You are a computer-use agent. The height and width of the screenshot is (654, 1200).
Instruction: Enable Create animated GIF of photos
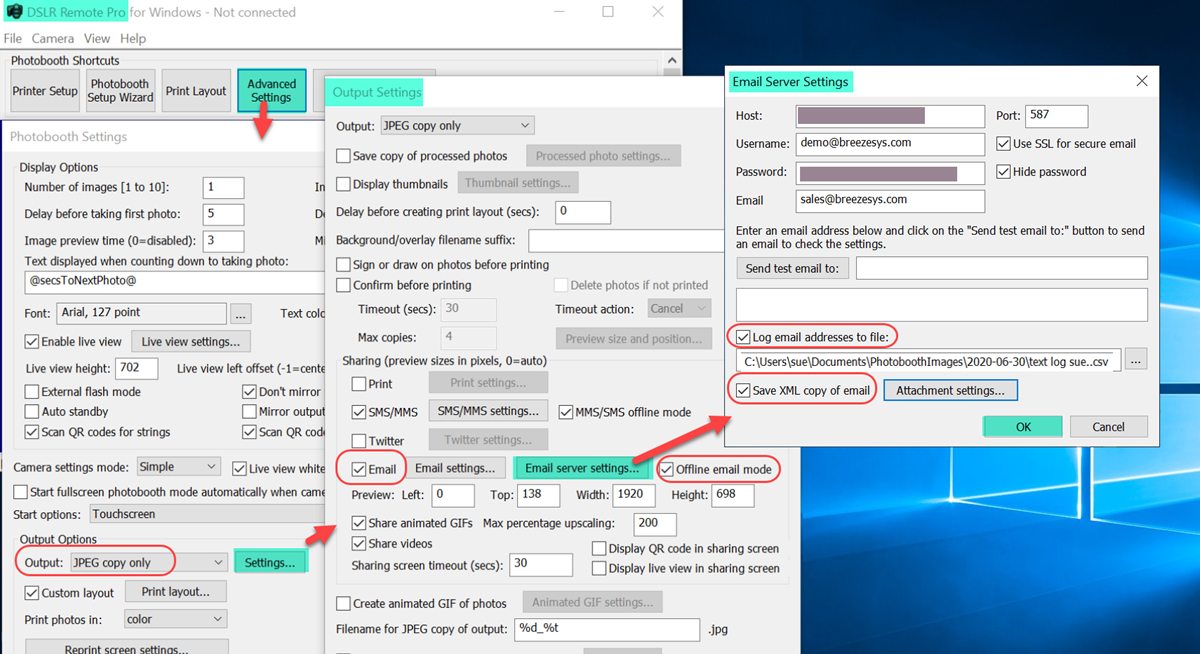click(344, 603)
